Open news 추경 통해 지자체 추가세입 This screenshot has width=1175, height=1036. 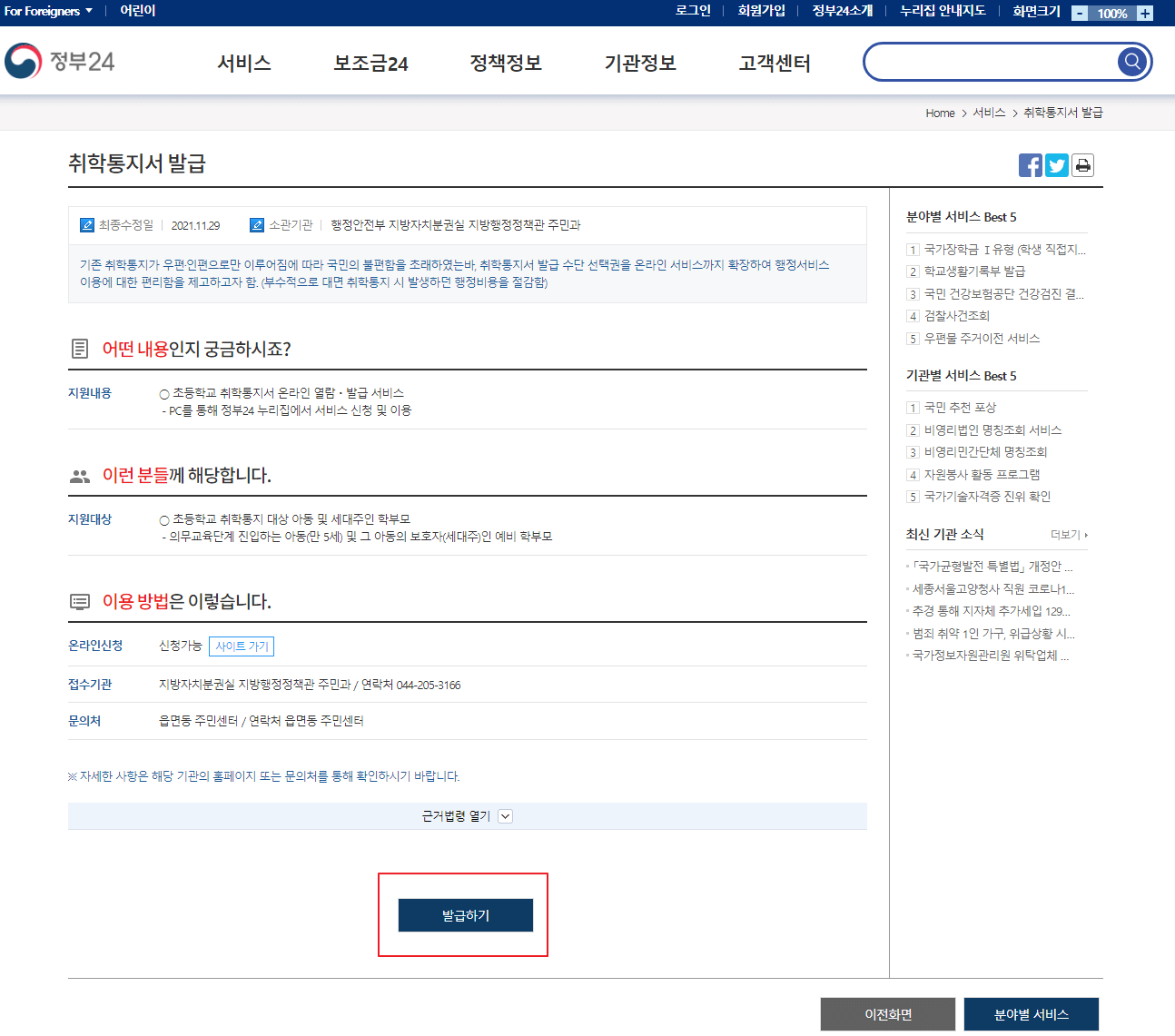tap(992, 611)
